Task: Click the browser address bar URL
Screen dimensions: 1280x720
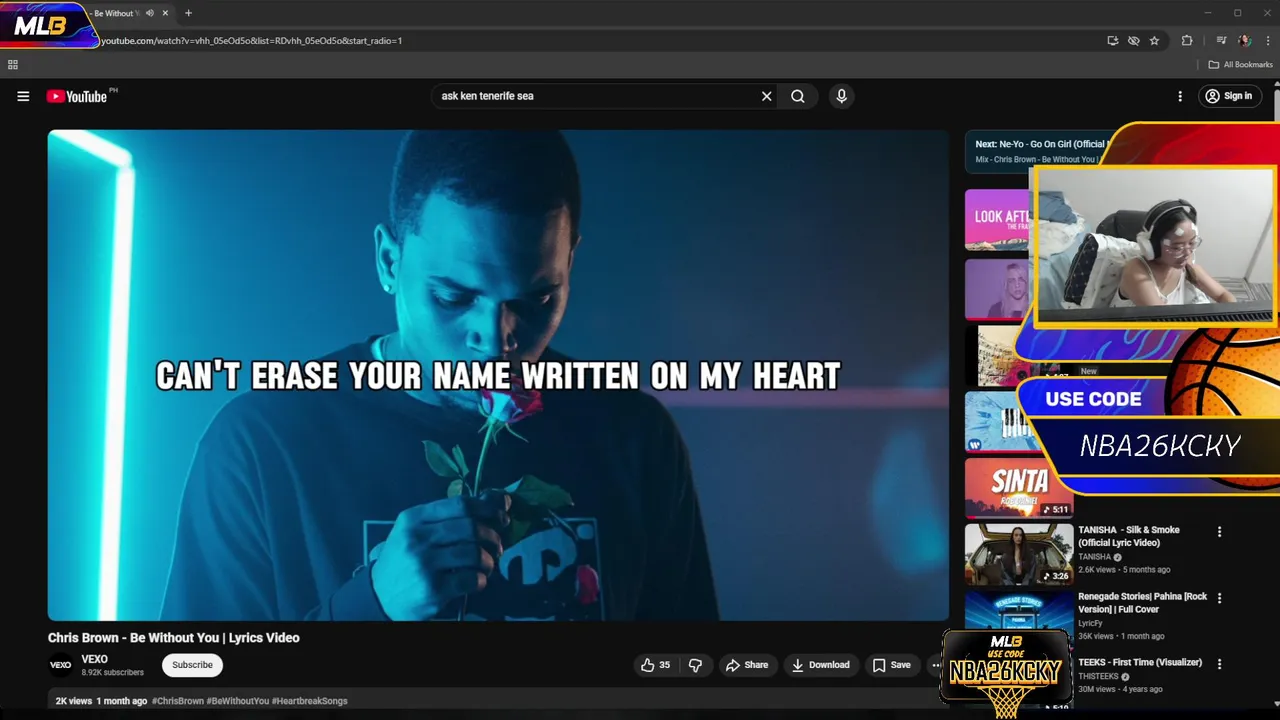Action: point(251,41)
